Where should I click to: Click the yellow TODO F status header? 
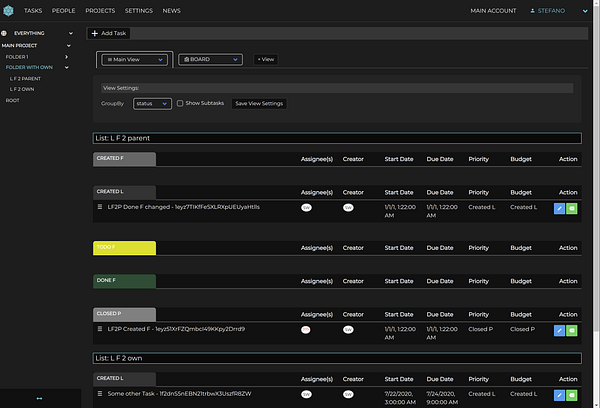pyautogui.click(x=124, y=247)
